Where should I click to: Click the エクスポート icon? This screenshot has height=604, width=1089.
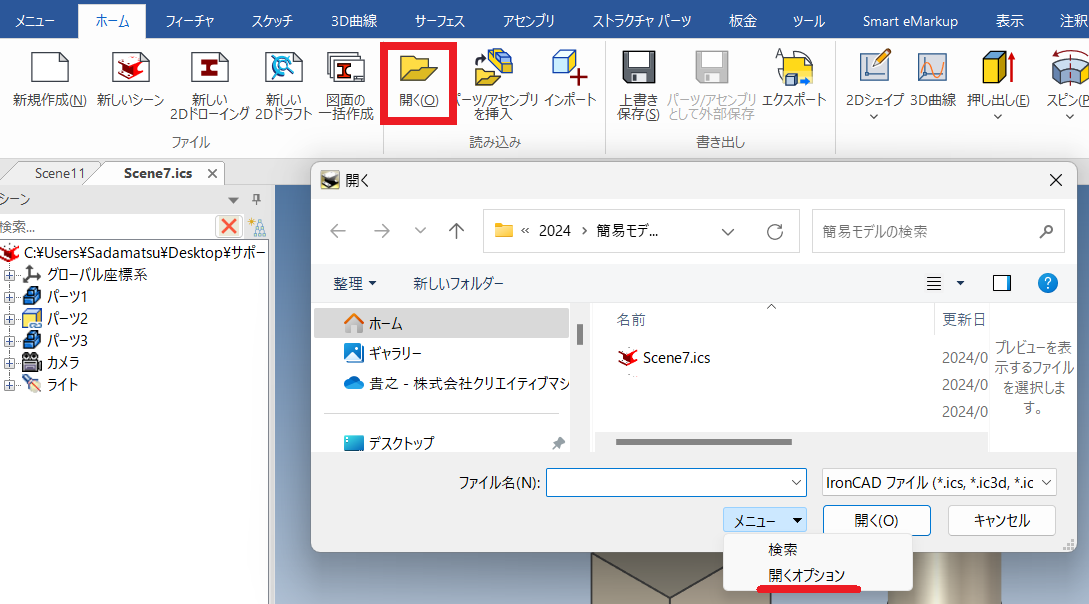[794, 68]
